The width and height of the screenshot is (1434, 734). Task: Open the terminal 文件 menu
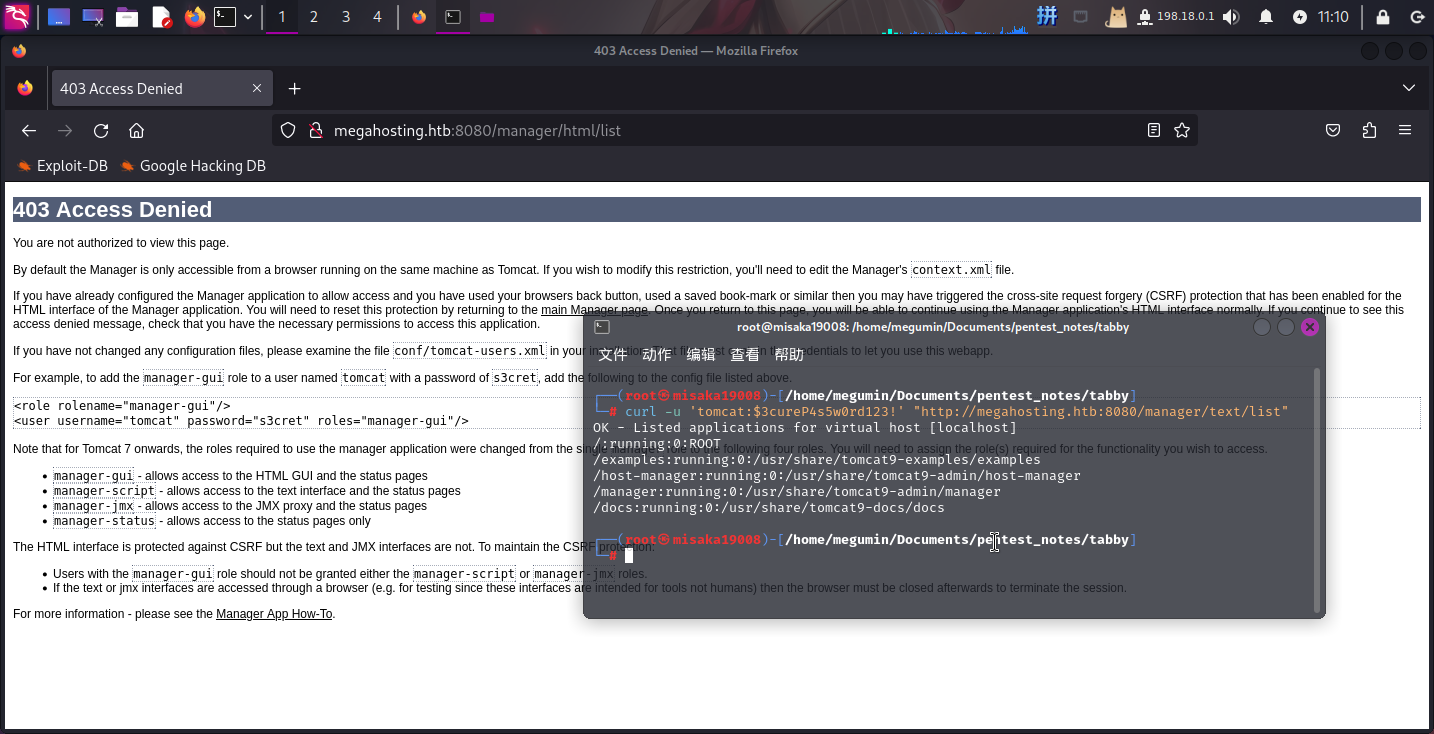point(612,355)
